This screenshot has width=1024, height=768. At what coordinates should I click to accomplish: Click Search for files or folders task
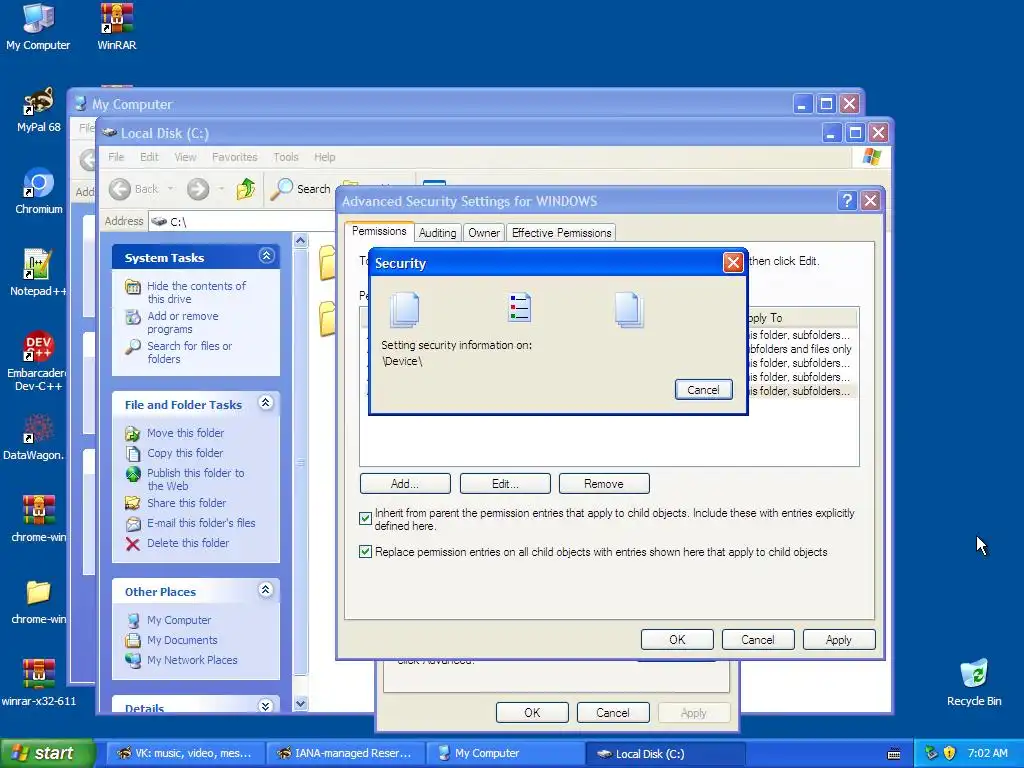click(189, 352)
